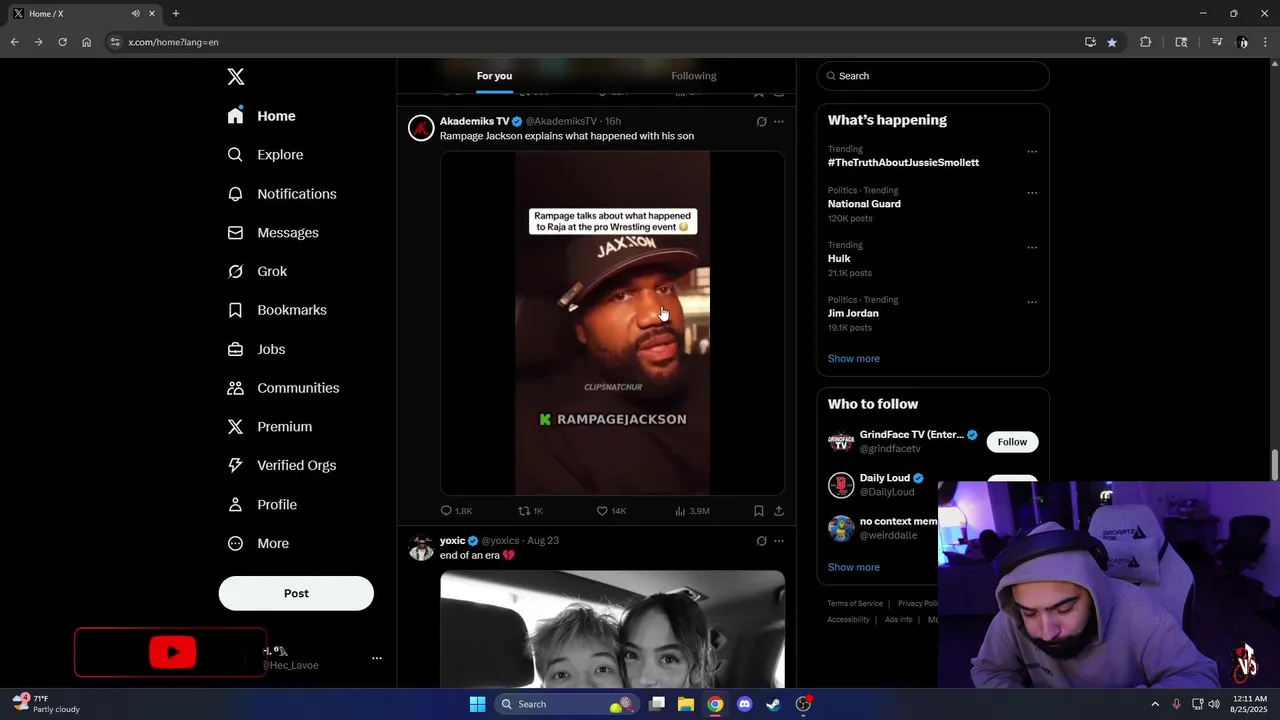1280x720 pixels.
Task: Switch to the For you tab
Action: pos(494,76)
